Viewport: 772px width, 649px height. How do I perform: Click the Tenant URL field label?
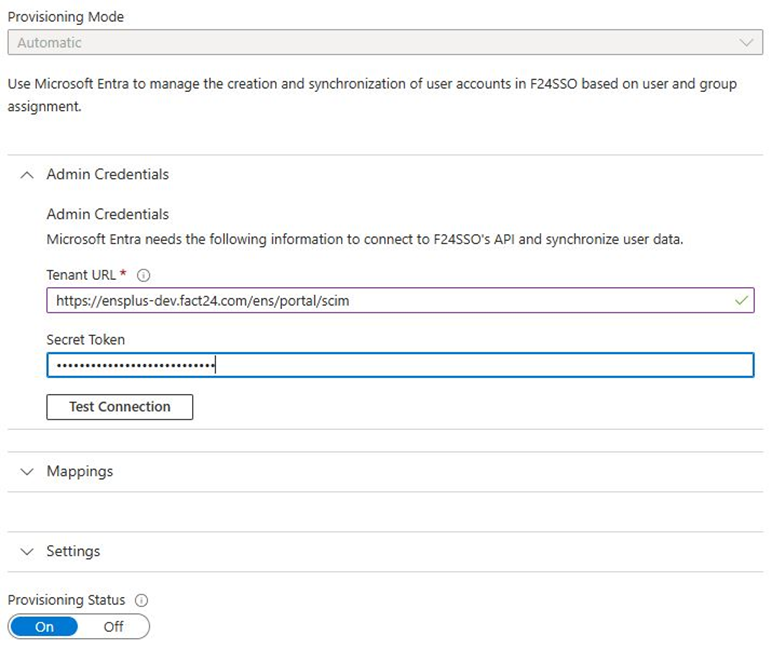point(81,275)
